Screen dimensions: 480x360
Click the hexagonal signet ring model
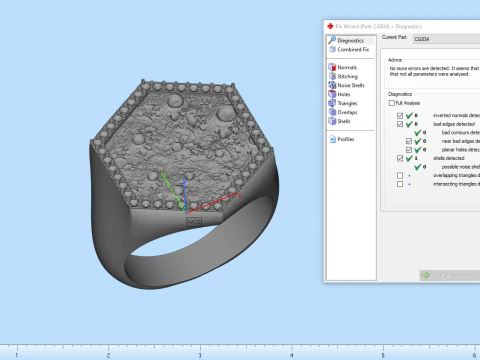[x=184, y=184]
